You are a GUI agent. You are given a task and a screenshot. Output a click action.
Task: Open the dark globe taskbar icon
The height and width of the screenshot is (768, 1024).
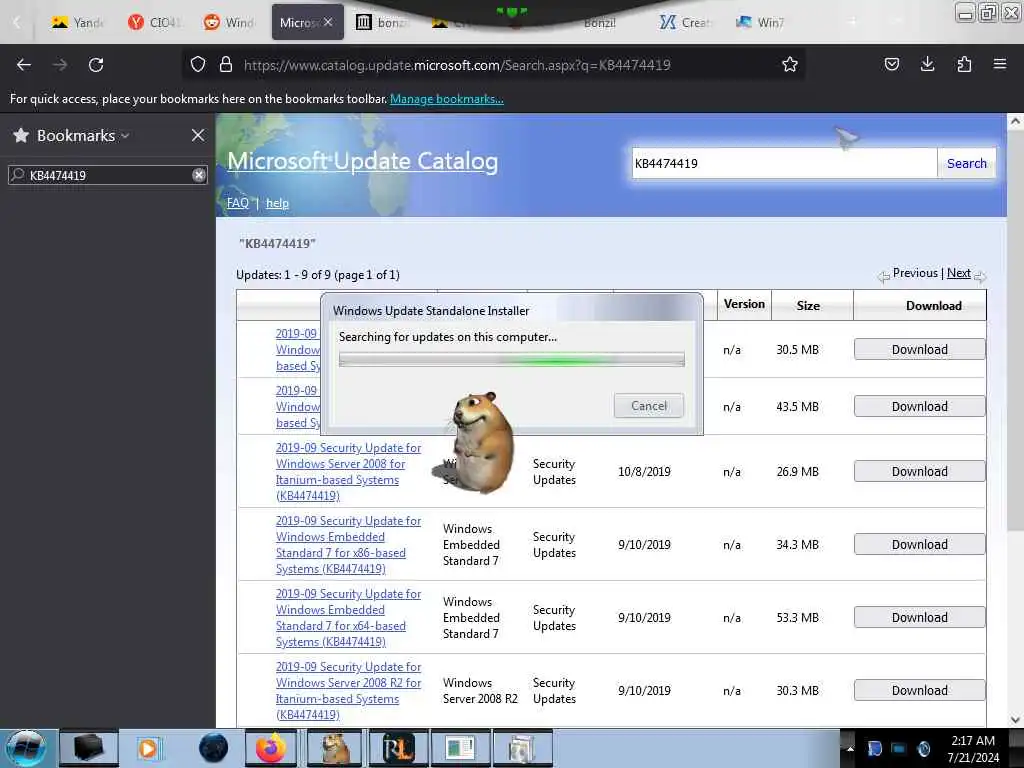point(213,748)
